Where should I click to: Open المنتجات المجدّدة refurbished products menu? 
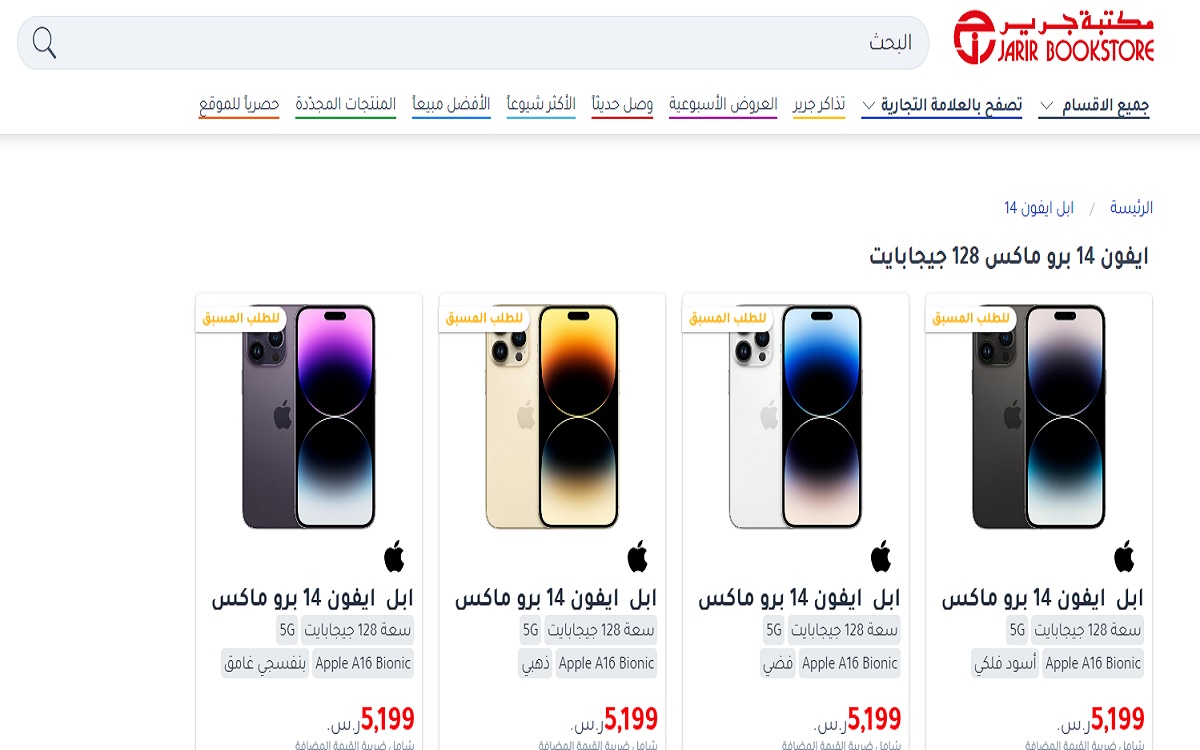[x=345, y=105]
